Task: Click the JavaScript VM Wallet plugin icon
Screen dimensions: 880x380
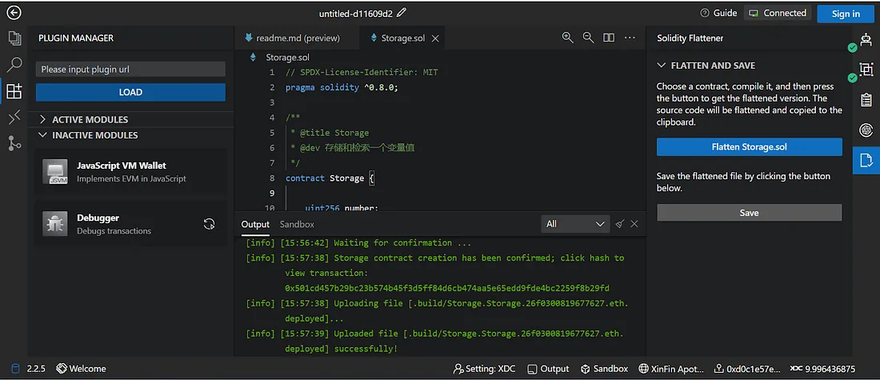Action: pyautogui.click(x=55, y=171)
